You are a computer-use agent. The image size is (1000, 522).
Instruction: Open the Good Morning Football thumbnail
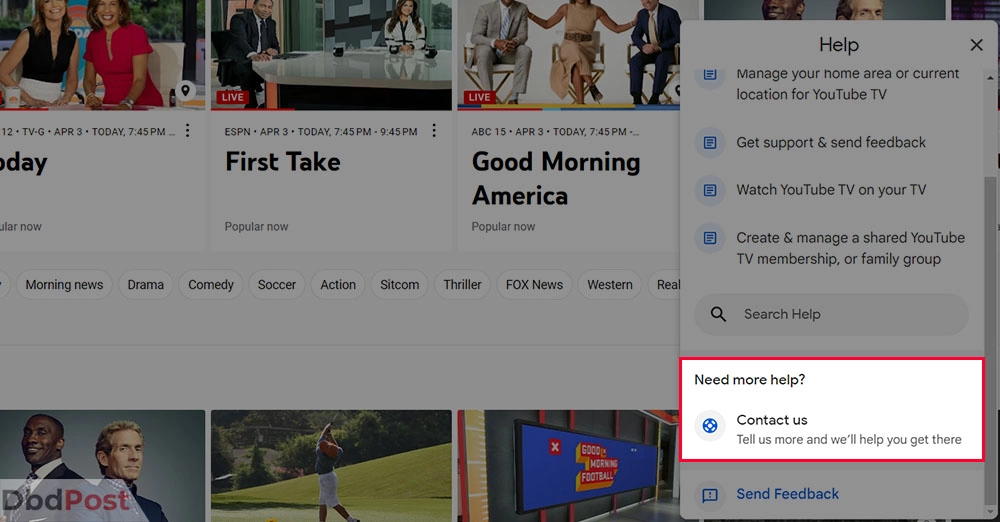pos(569,466)
